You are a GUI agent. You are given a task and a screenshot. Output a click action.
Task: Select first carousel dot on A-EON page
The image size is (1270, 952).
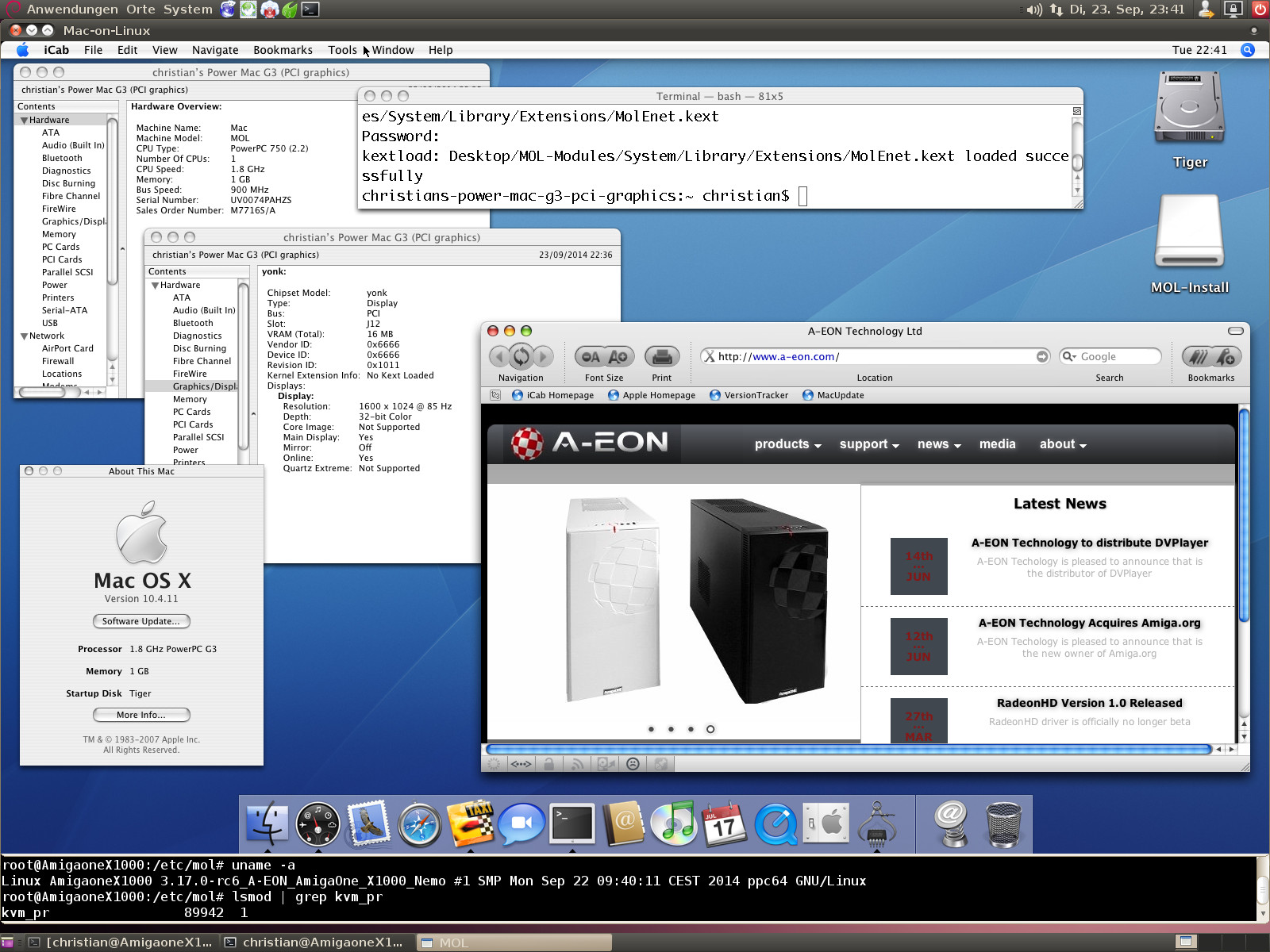point(651,729)
